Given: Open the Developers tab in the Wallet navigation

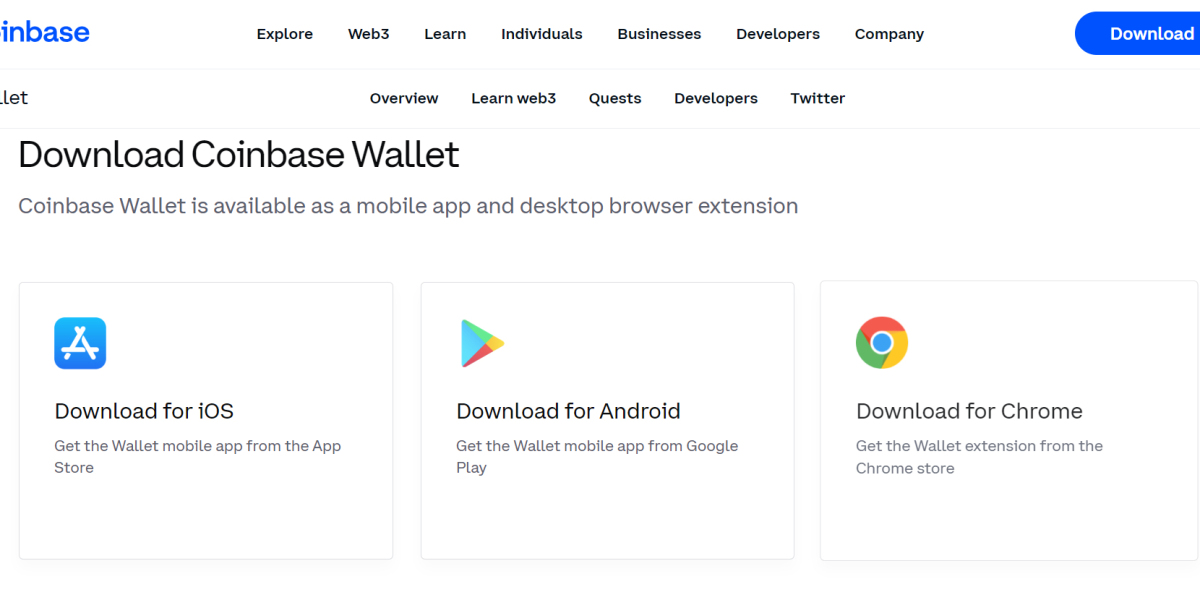Looking at the screenshot, I should tap(716, 98).
